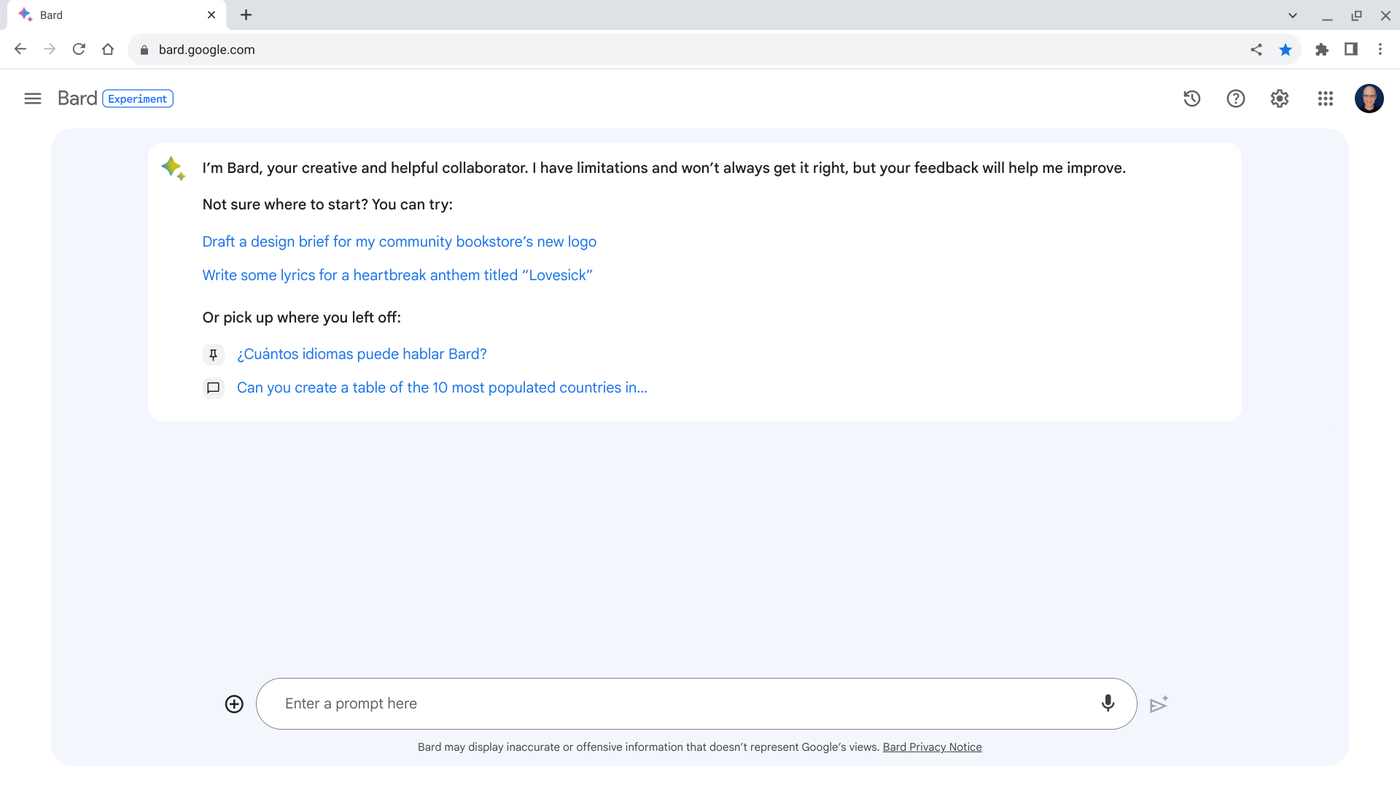Toggle the bookmark star in the address bar
Screen dimensions: 1400x788
[x=1285, y=48]
